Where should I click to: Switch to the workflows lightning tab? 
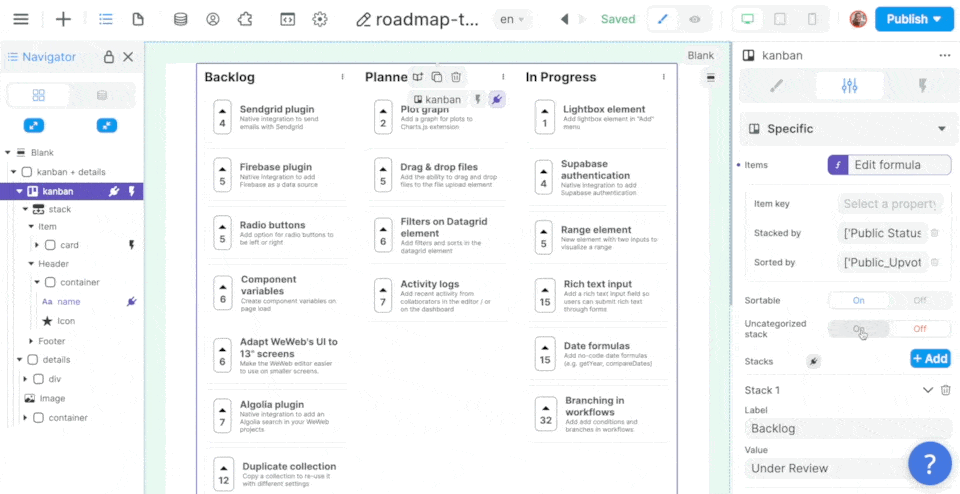921,86
